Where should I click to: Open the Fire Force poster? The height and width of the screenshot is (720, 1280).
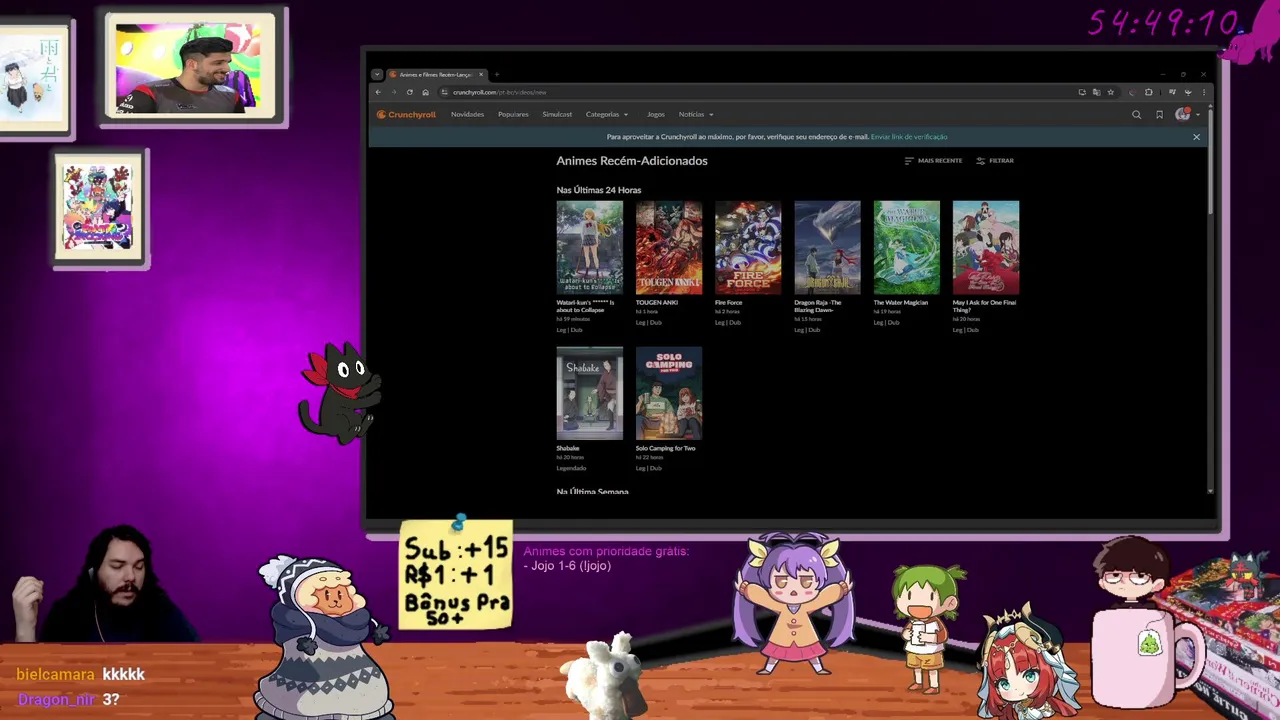[748, 248]
